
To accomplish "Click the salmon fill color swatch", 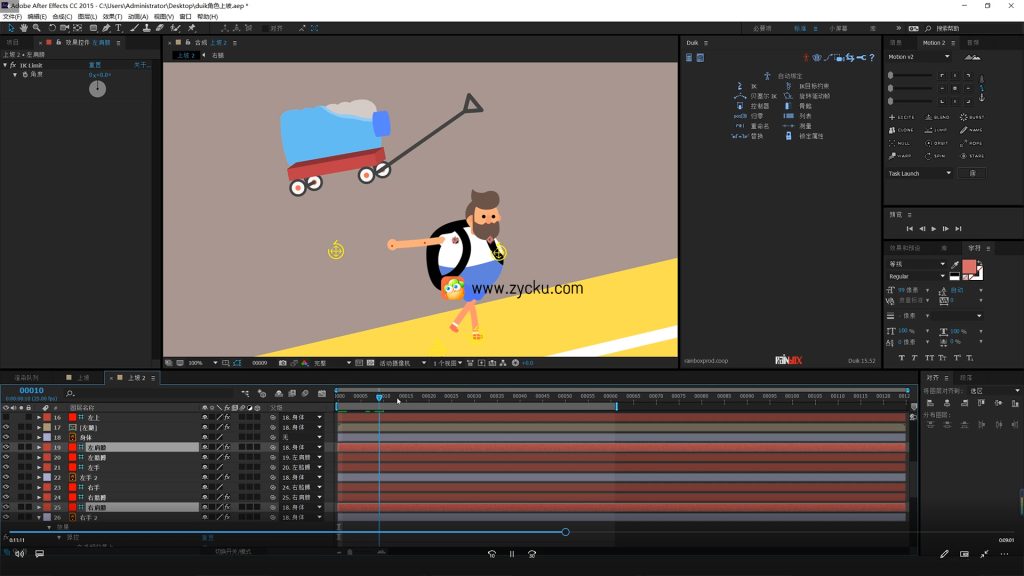I will [x=969, y=268].
